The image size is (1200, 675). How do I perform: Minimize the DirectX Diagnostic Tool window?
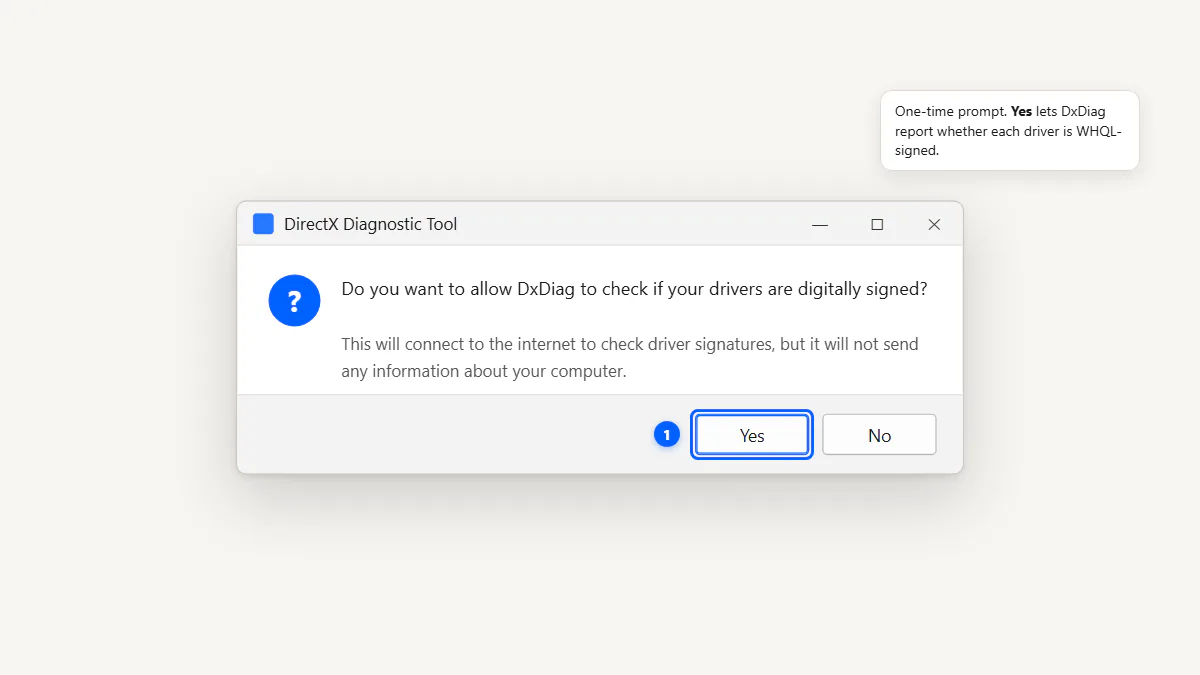click(820, 225)
